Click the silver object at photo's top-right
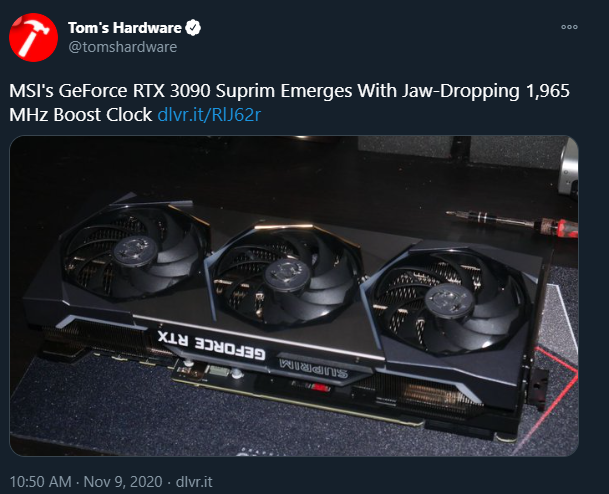The image size is (609, 494). [568, 168]
